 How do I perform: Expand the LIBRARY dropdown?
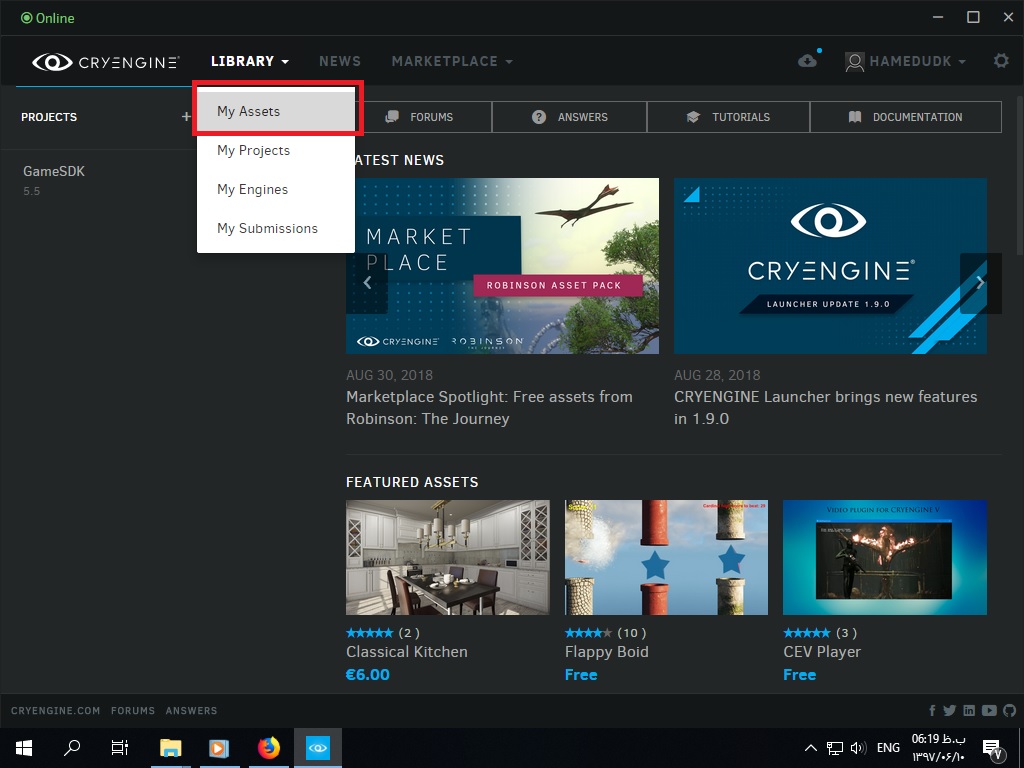click(249, 61)
